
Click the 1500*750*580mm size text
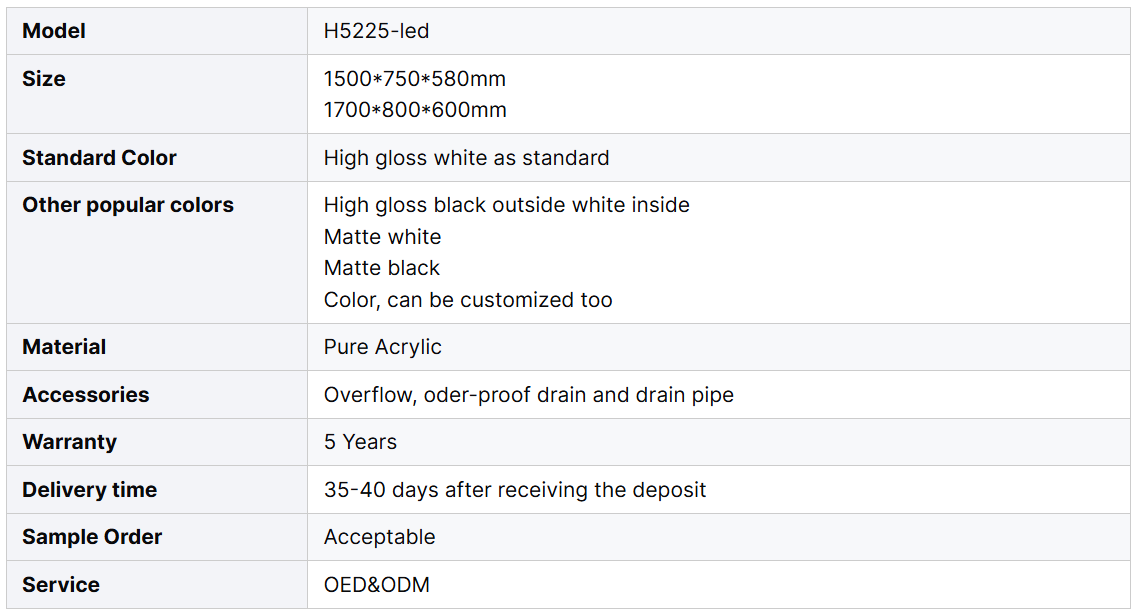414,78
